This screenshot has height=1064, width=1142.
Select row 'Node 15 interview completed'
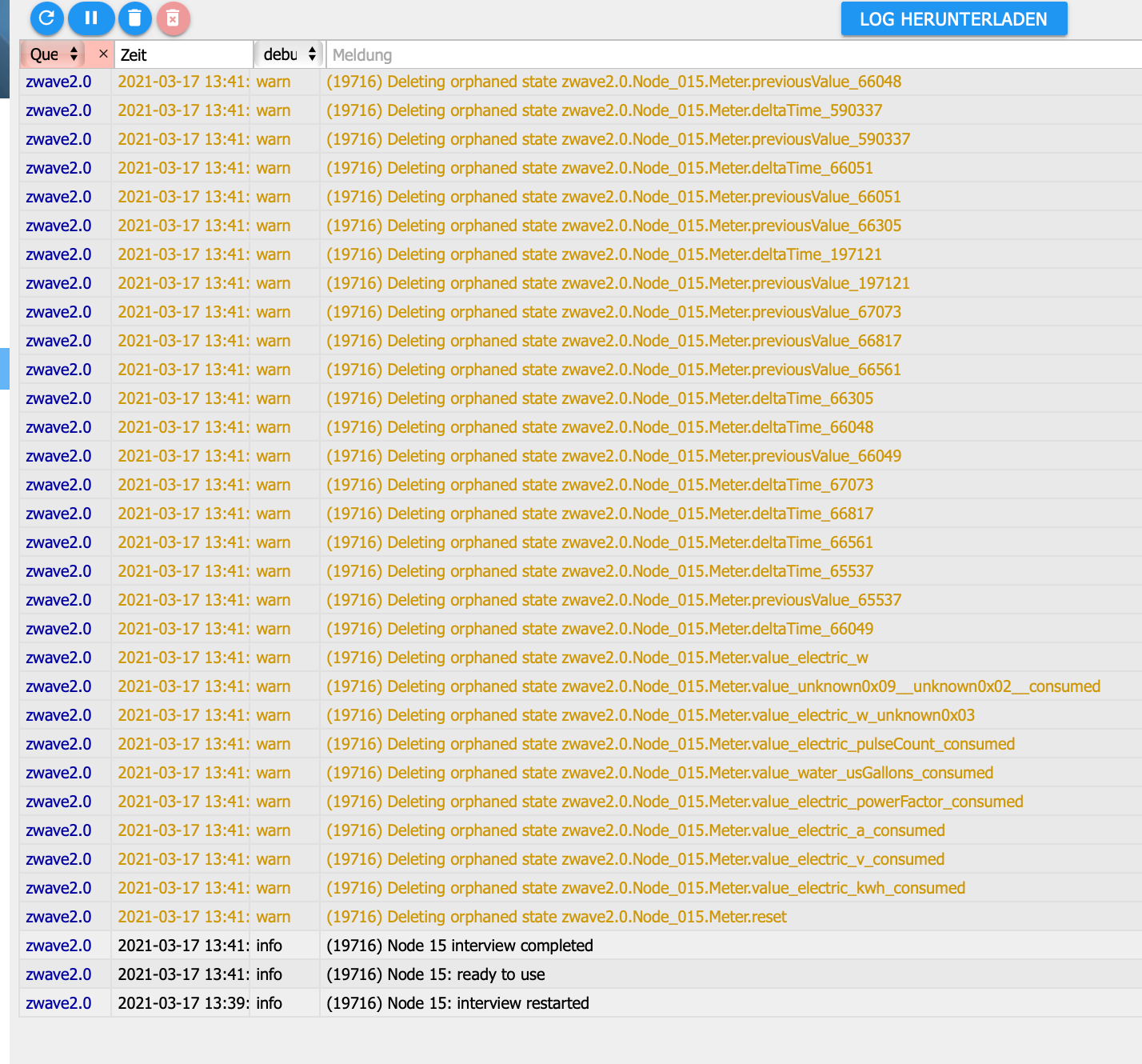[581, 946]
